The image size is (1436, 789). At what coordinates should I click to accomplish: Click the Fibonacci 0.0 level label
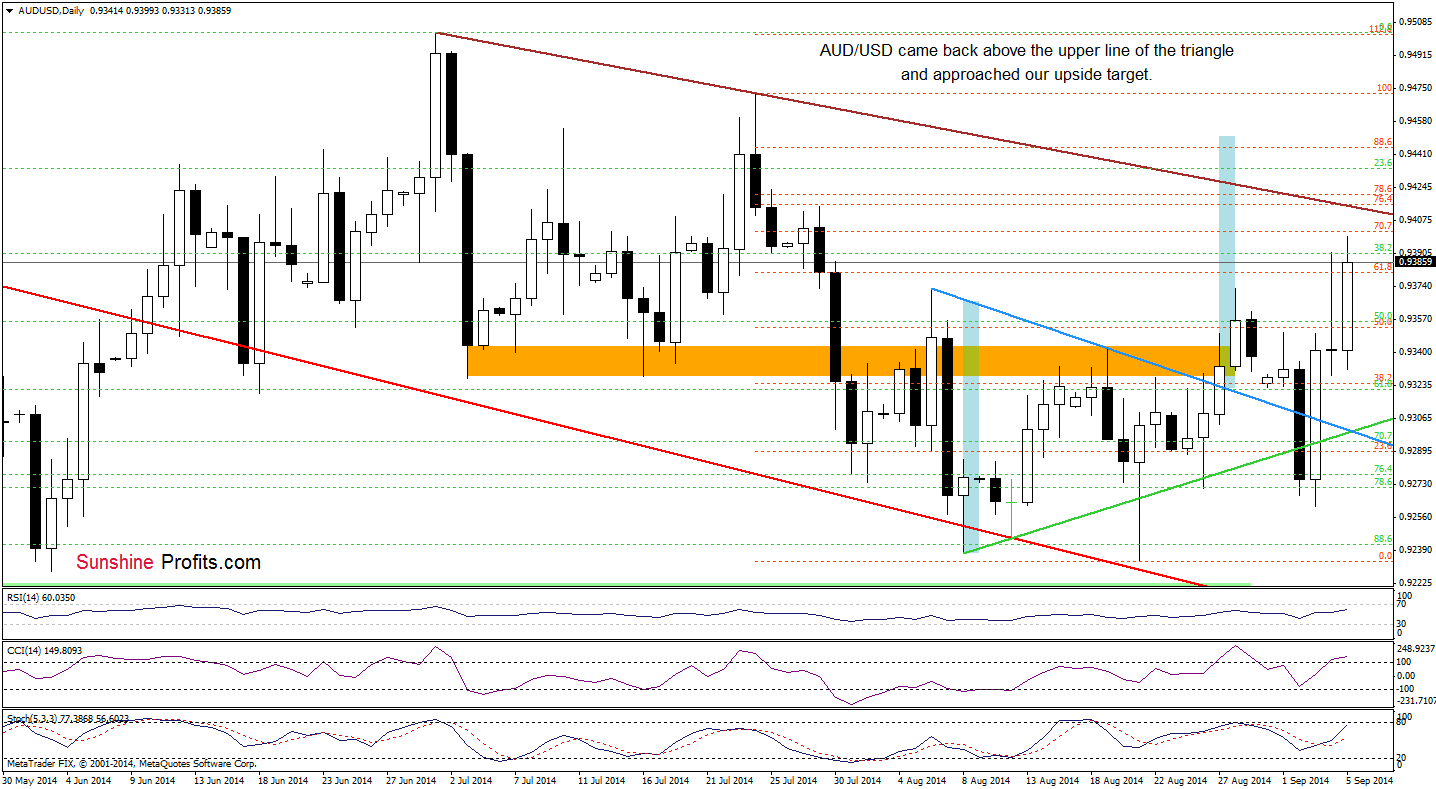point(1385,555)
